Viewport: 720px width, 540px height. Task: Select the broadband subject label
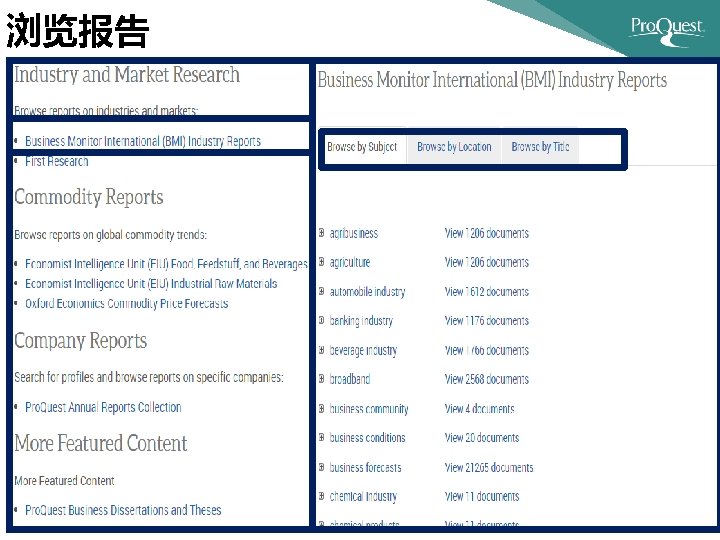click(349, 379)
